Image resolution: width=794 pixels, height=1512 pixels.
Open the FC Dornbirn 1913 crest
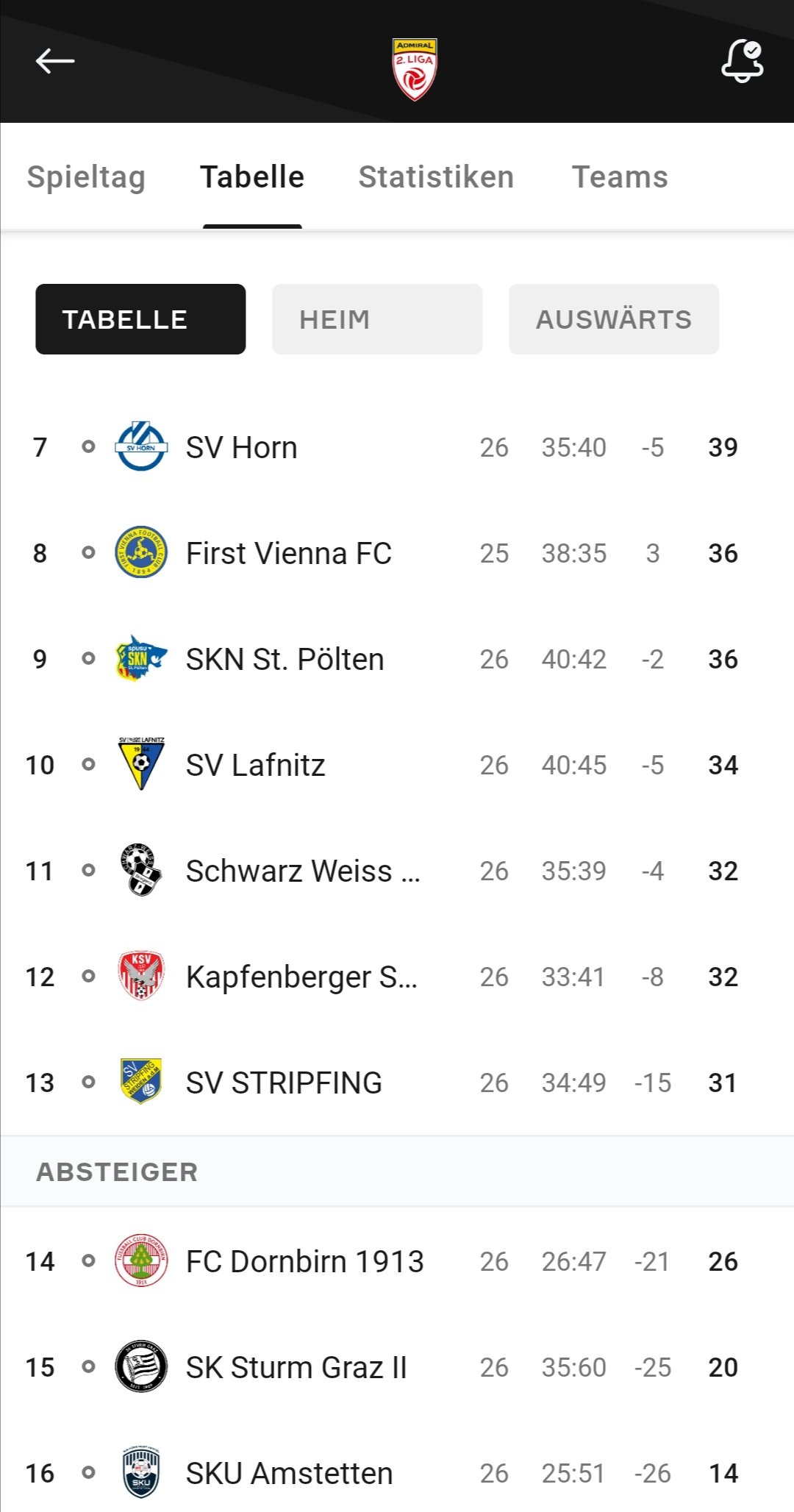tap(141, 1260)
